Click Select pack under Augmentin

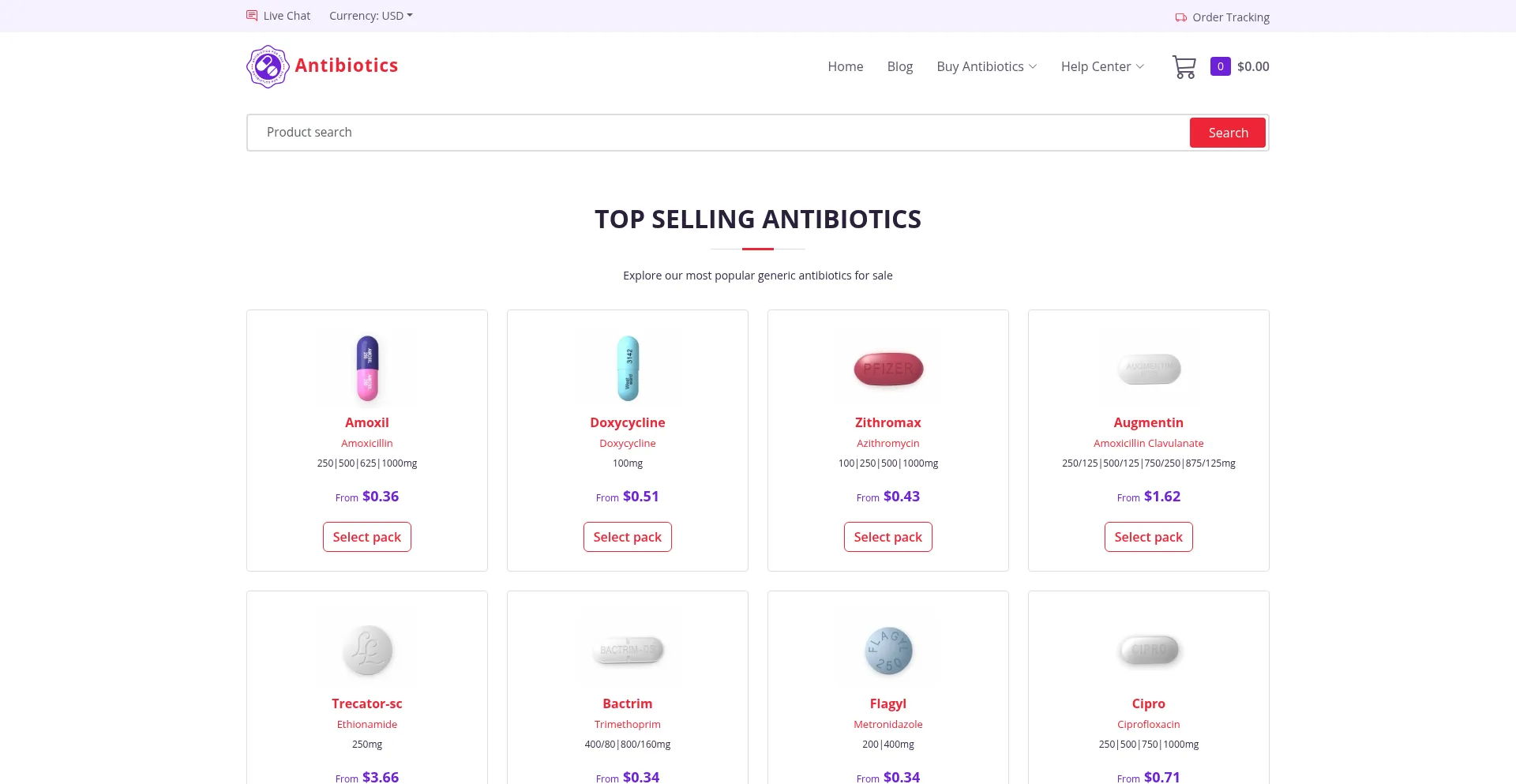point(1148,537)
